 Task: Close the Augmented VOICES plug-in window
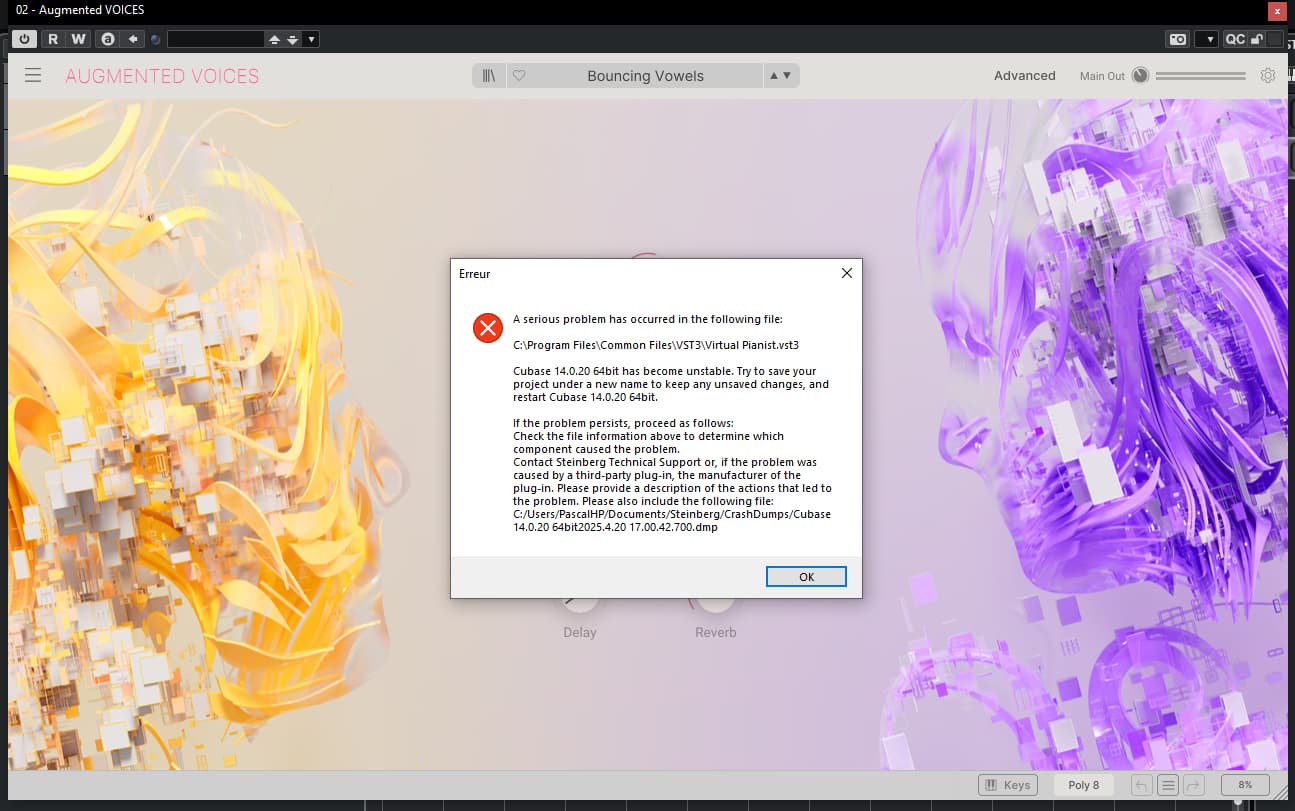click(1277, 10)
